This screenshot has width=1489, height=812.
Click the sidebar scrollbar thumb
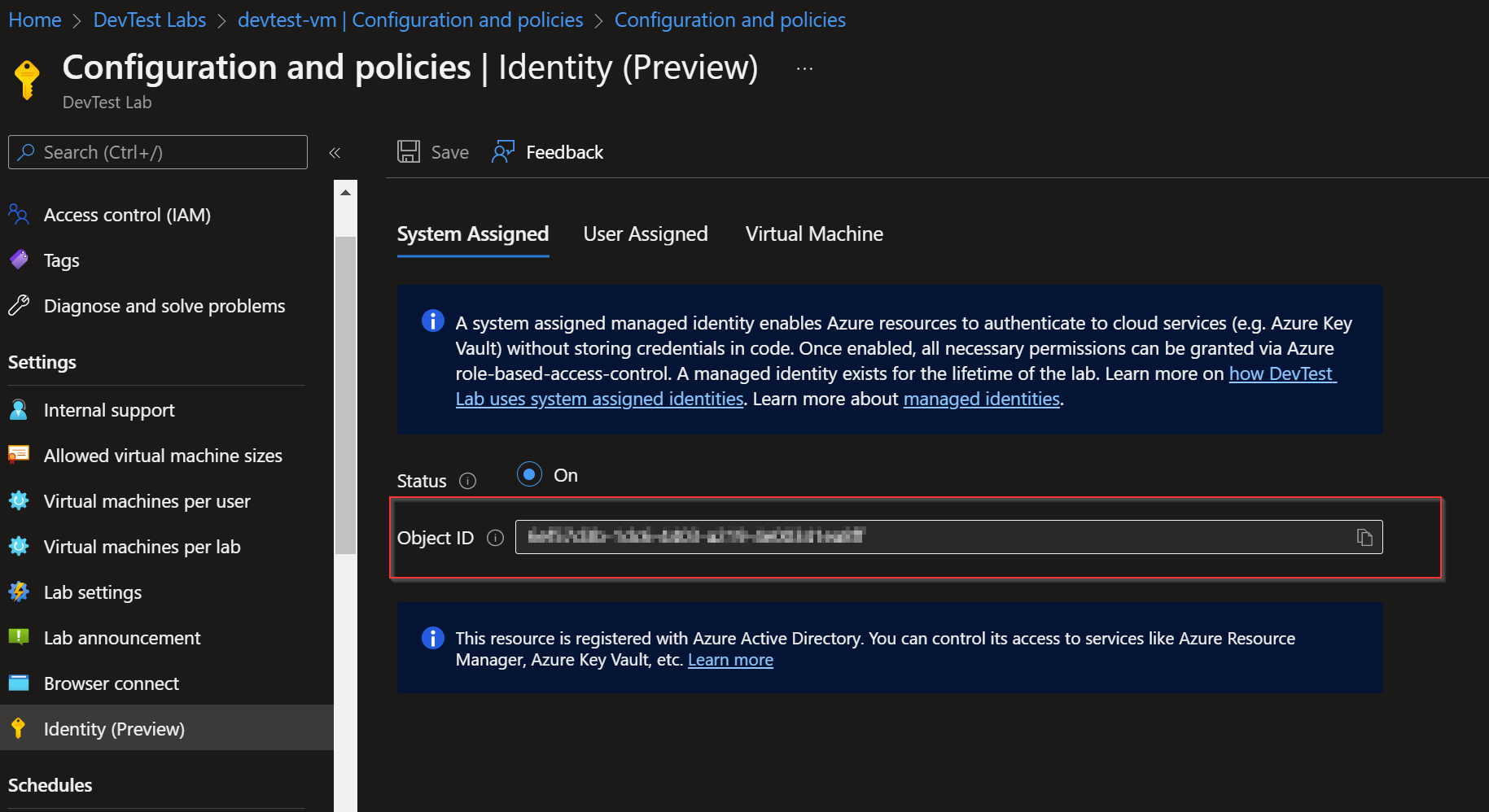coord(345,395)
